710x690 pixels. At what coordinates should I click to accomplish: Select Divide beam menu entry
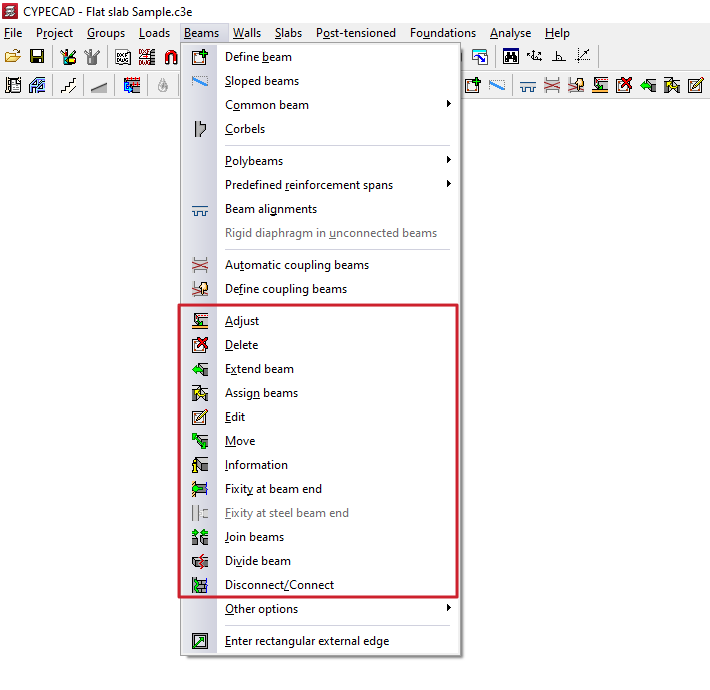[x=321, y=561]
